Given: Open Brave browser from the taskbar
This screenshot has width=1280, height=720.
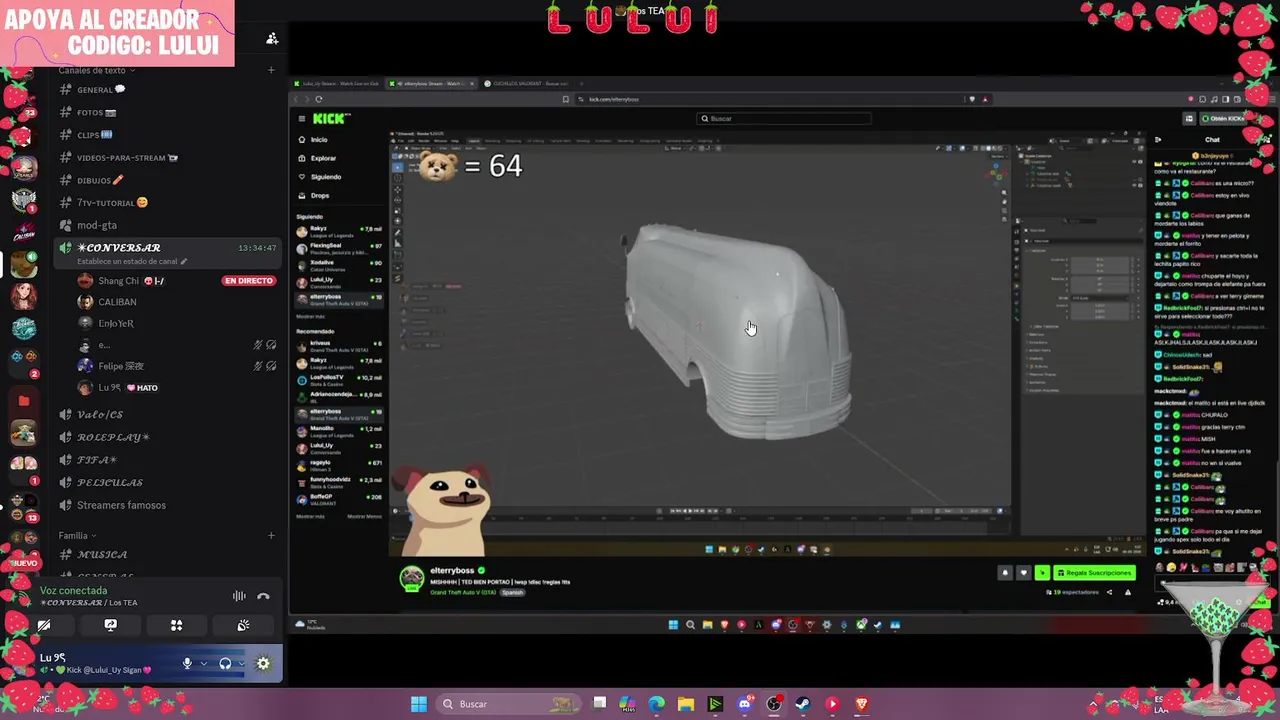Looking at the screenshot, I should (x=862, y=704).
